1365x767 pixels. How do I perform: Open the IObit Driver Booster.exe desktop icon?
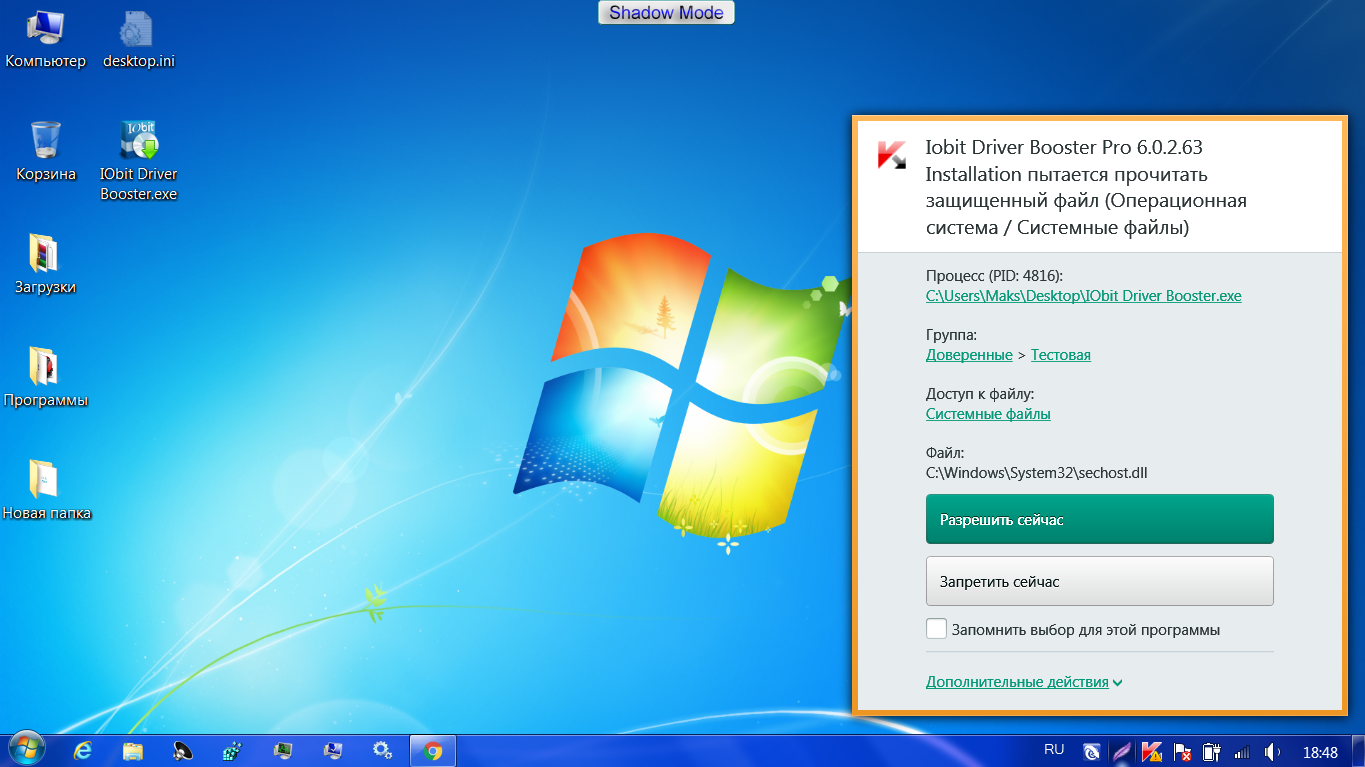(x=138, y=142)
